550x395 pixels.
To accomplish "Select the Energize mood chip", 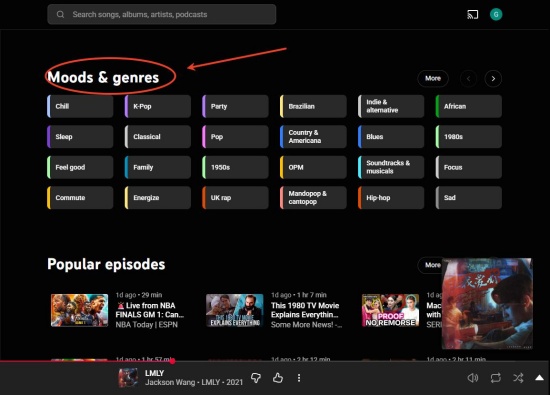I will (158, 198).
